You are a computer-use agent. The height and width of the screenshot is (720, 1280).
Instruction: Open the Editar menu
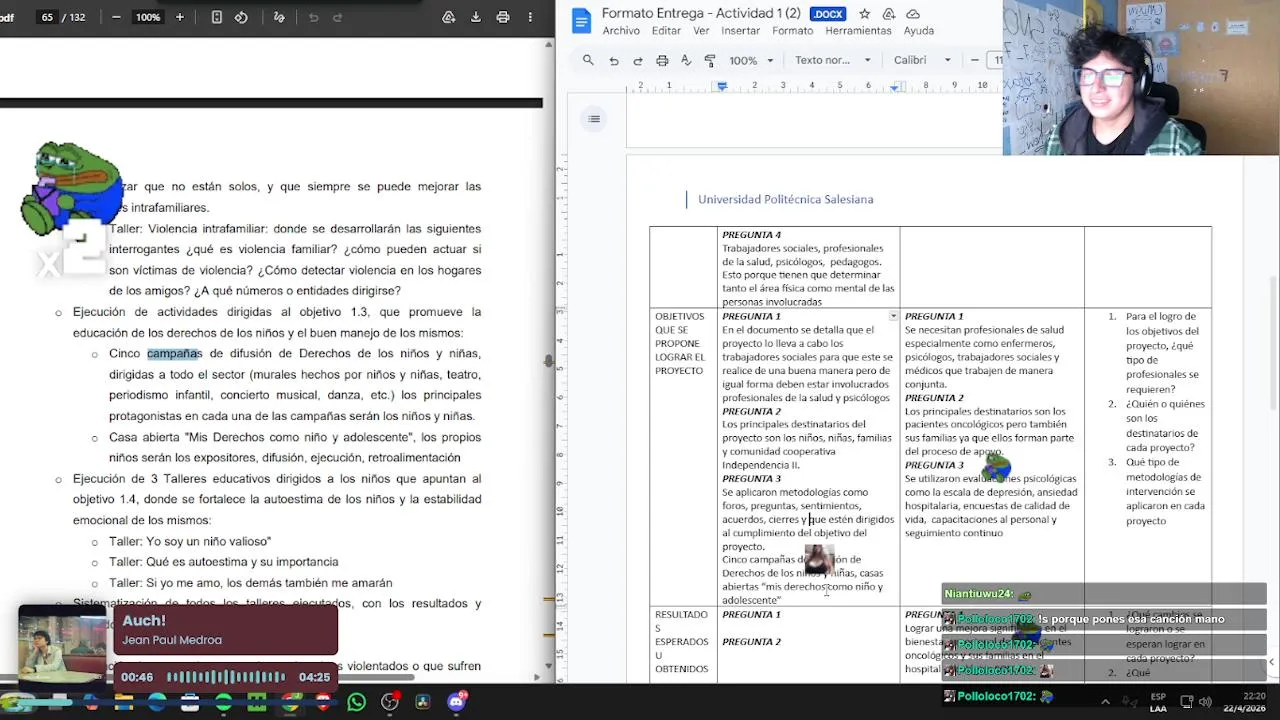[x=666, y=31]
